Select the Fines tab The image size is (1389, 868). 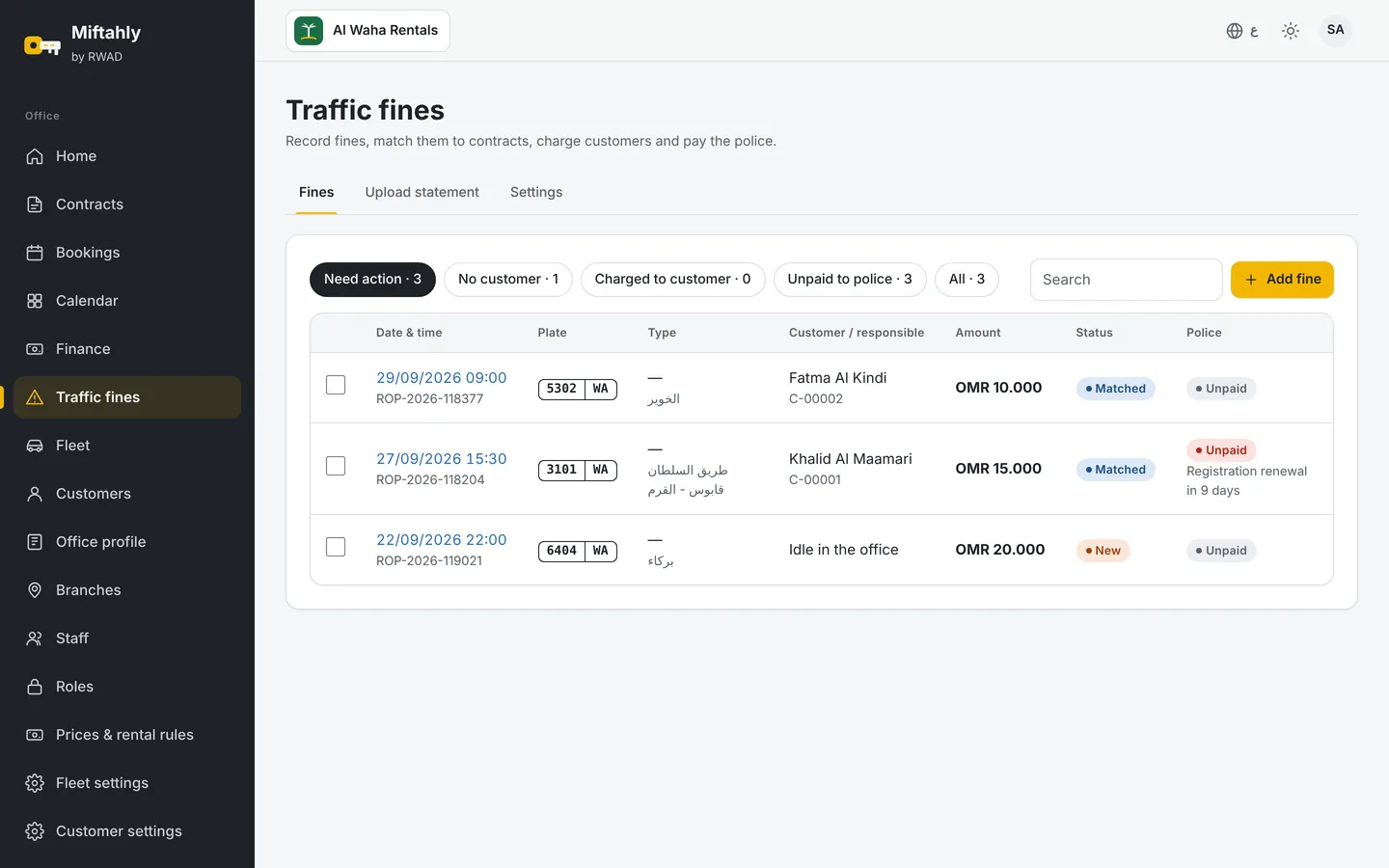[x=316, y=192]
